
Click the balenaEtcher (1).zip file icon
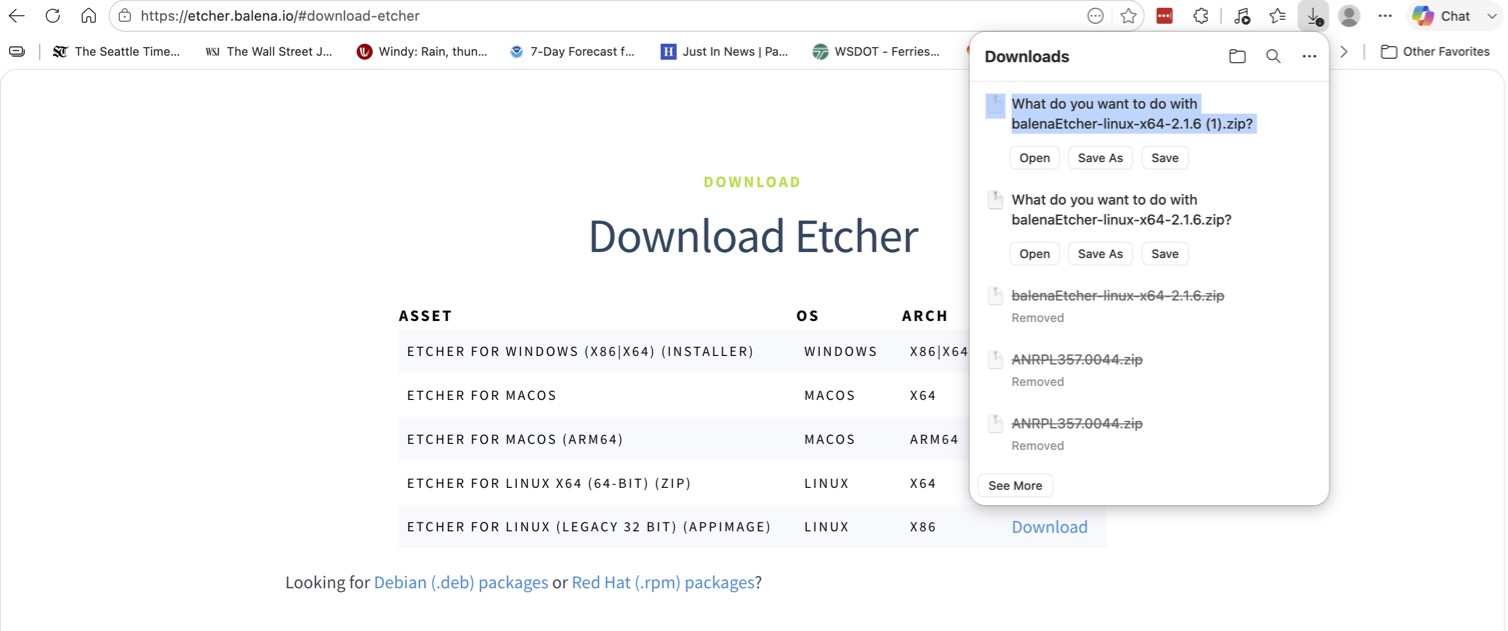click(x=995, y=106)
